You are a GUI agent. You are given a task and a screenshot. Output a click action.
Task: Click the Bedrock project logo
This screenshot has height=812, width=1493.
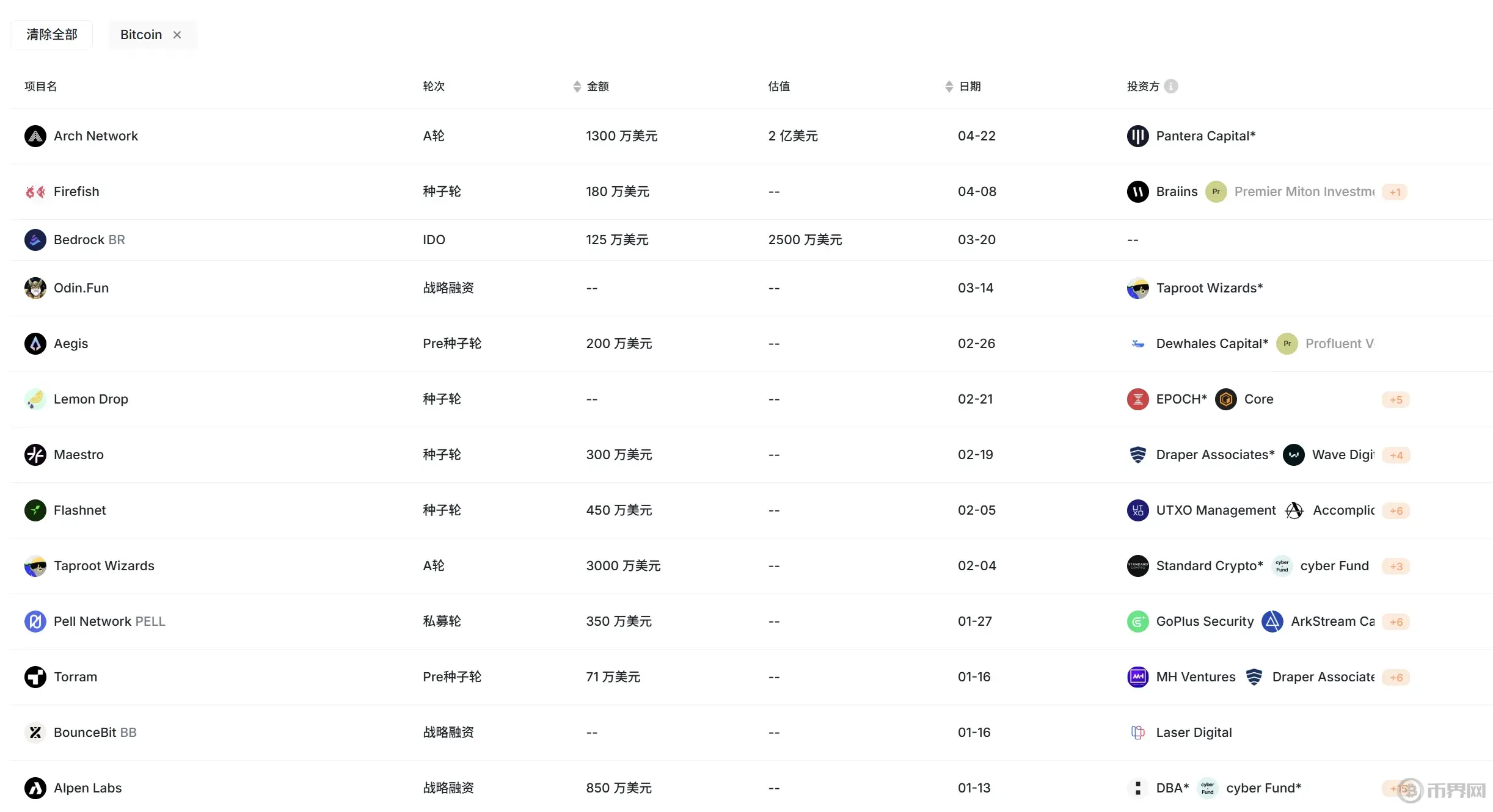[x=35, y=240]
